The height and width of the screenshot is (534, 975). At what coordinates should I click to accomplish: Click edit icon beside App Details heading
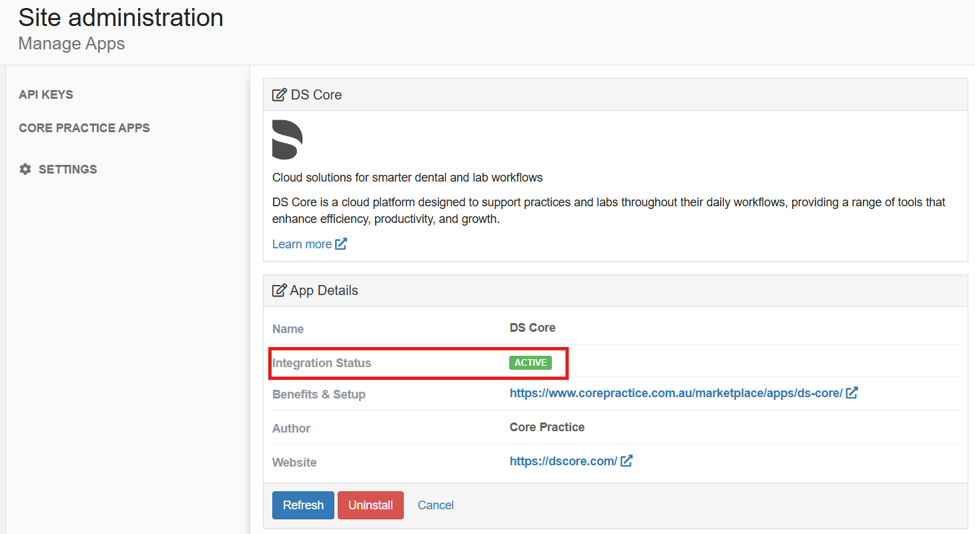point(279,290)
